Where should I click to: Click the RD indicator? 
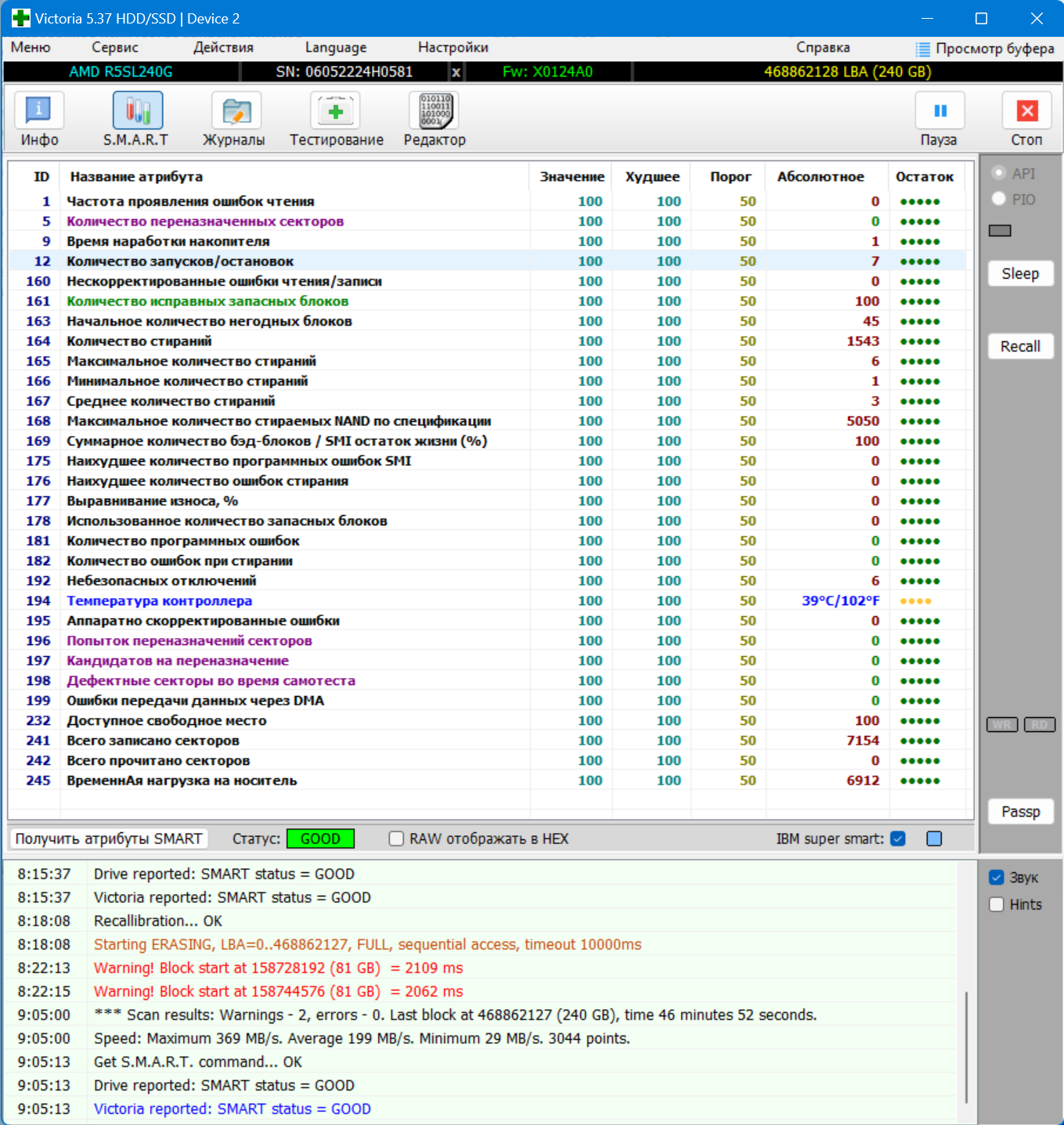click(x=1040, y=725)
